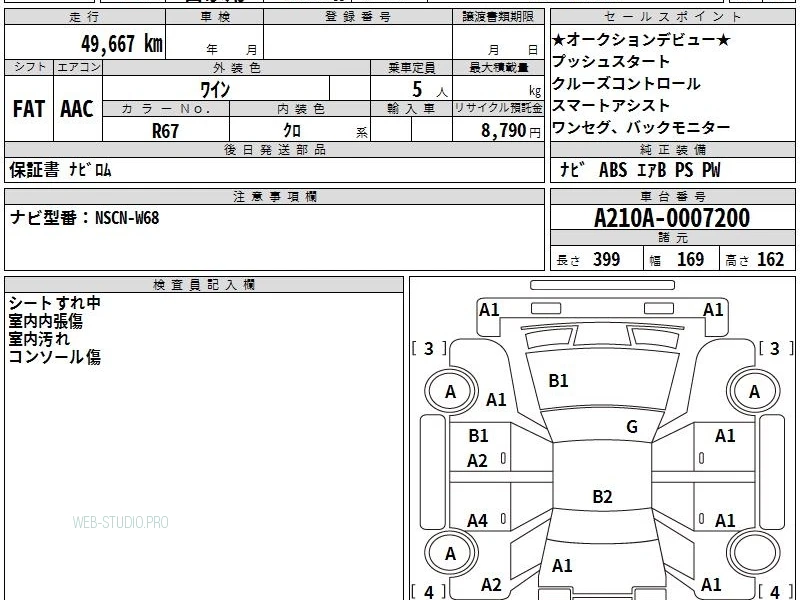800x600 pixels.
Task: Select the FAT shift value
Action: pos(29,109)
